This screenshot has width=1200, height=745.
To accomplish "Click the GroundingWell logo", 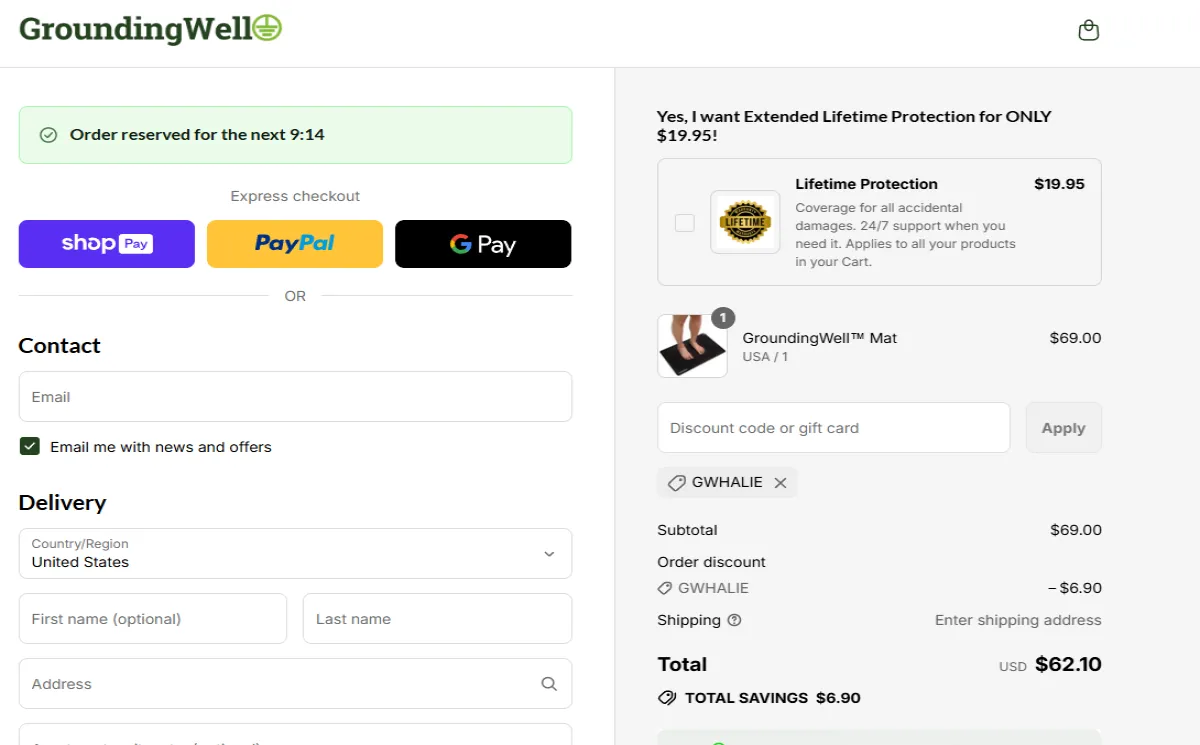I will [150, 29].
